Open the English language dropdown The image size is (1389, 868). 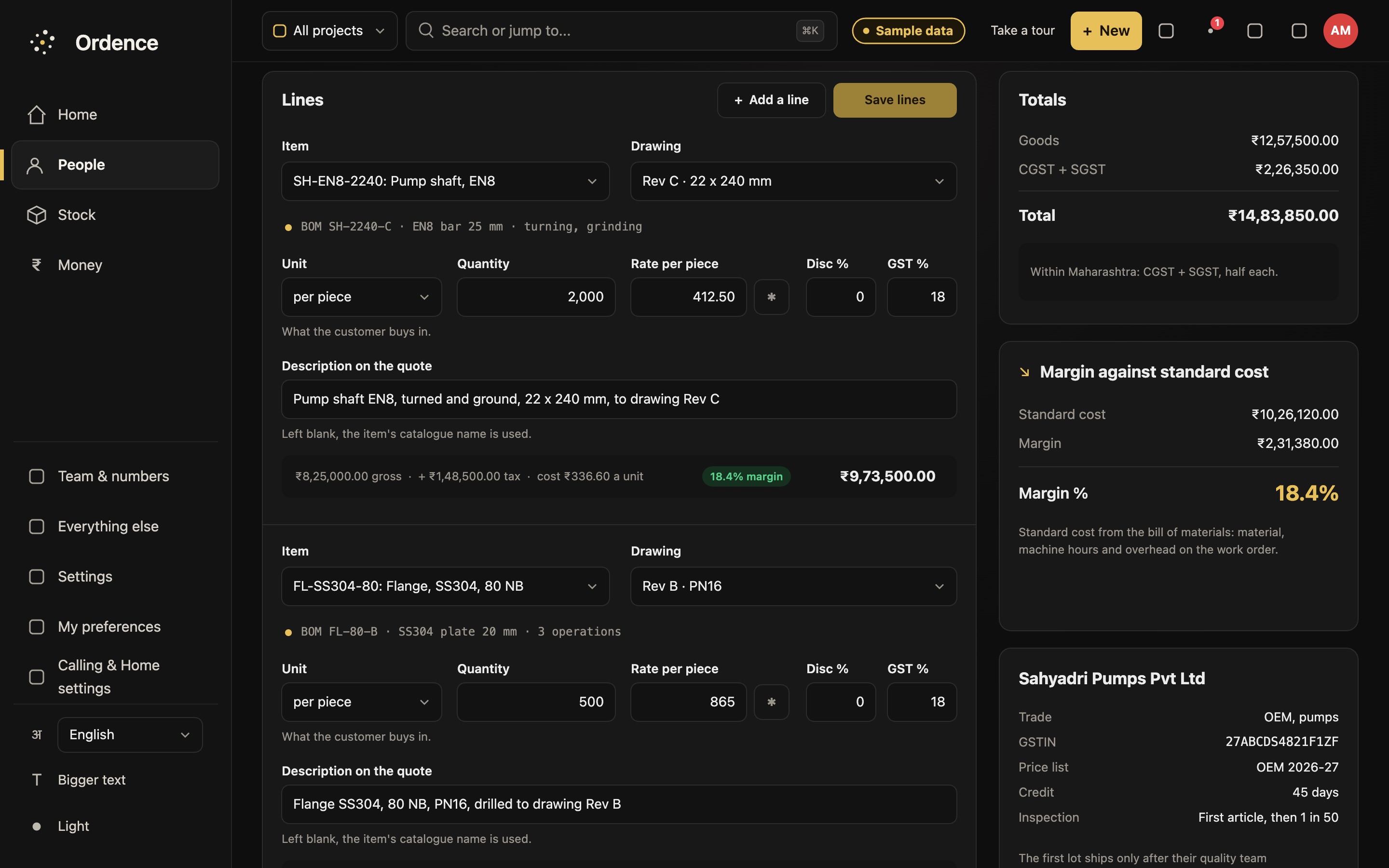[130, 735]
